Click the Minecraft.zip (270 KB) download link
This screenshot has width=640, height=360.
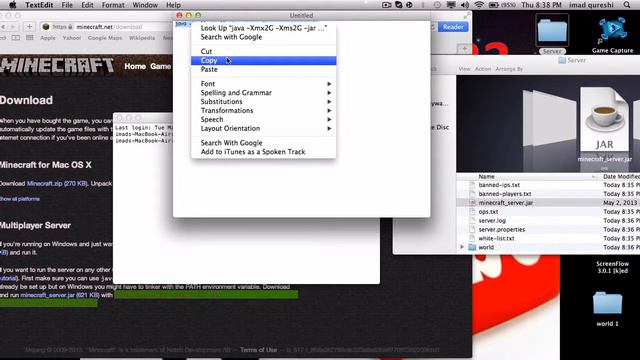point(57,184)
